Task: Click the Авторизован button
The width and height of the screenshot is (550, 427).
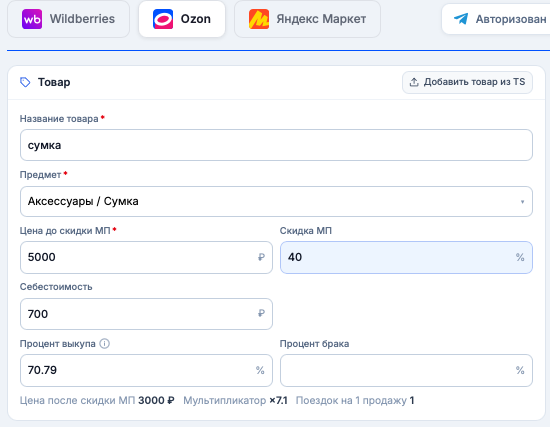Action: [496, 19]
